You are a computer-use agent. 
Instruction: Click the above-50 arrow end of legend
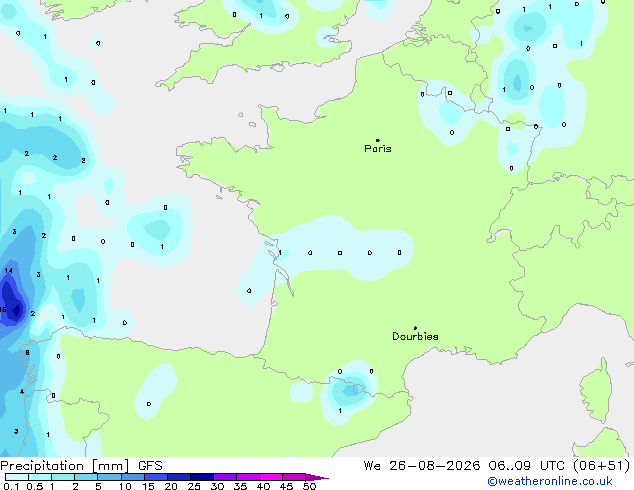point(317,477)
